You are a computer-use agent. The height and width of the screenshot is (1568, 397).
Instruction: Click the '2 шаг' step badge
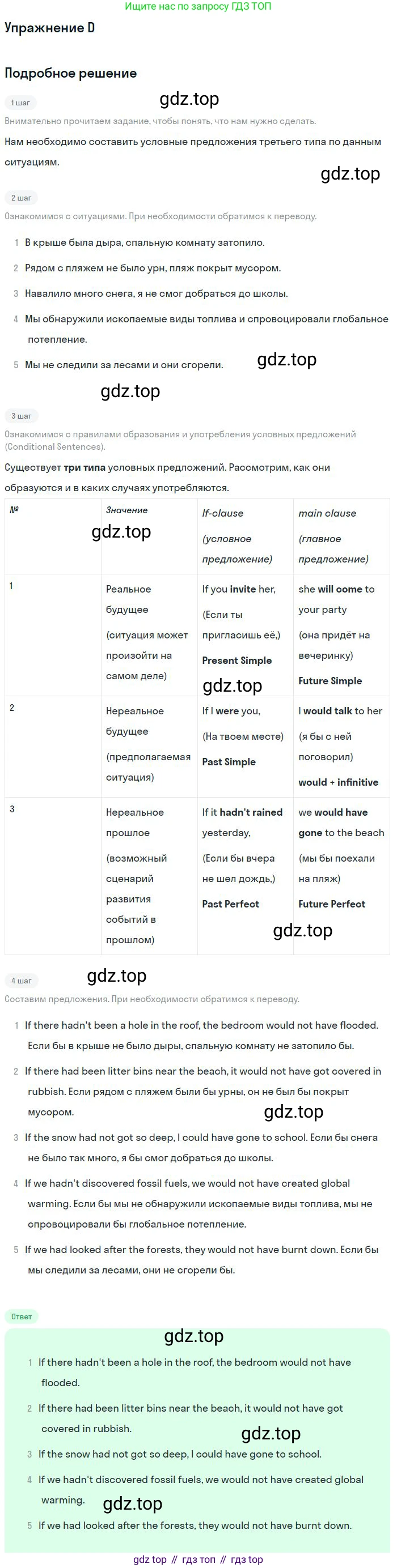click(22, 198)
